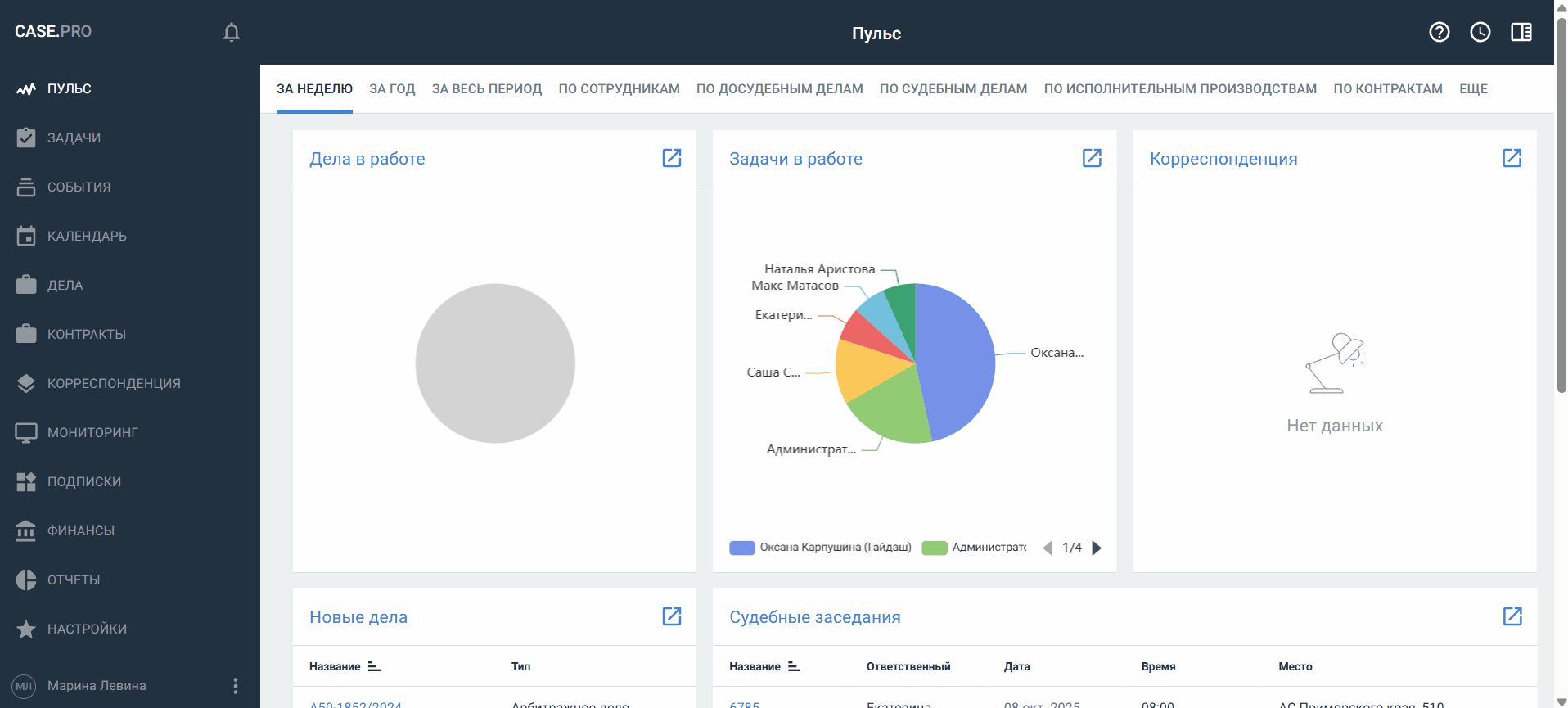This screenshot has height=708, width=1568.
Task: Toggle the side panel layout icon
Action: (1521, 32)
